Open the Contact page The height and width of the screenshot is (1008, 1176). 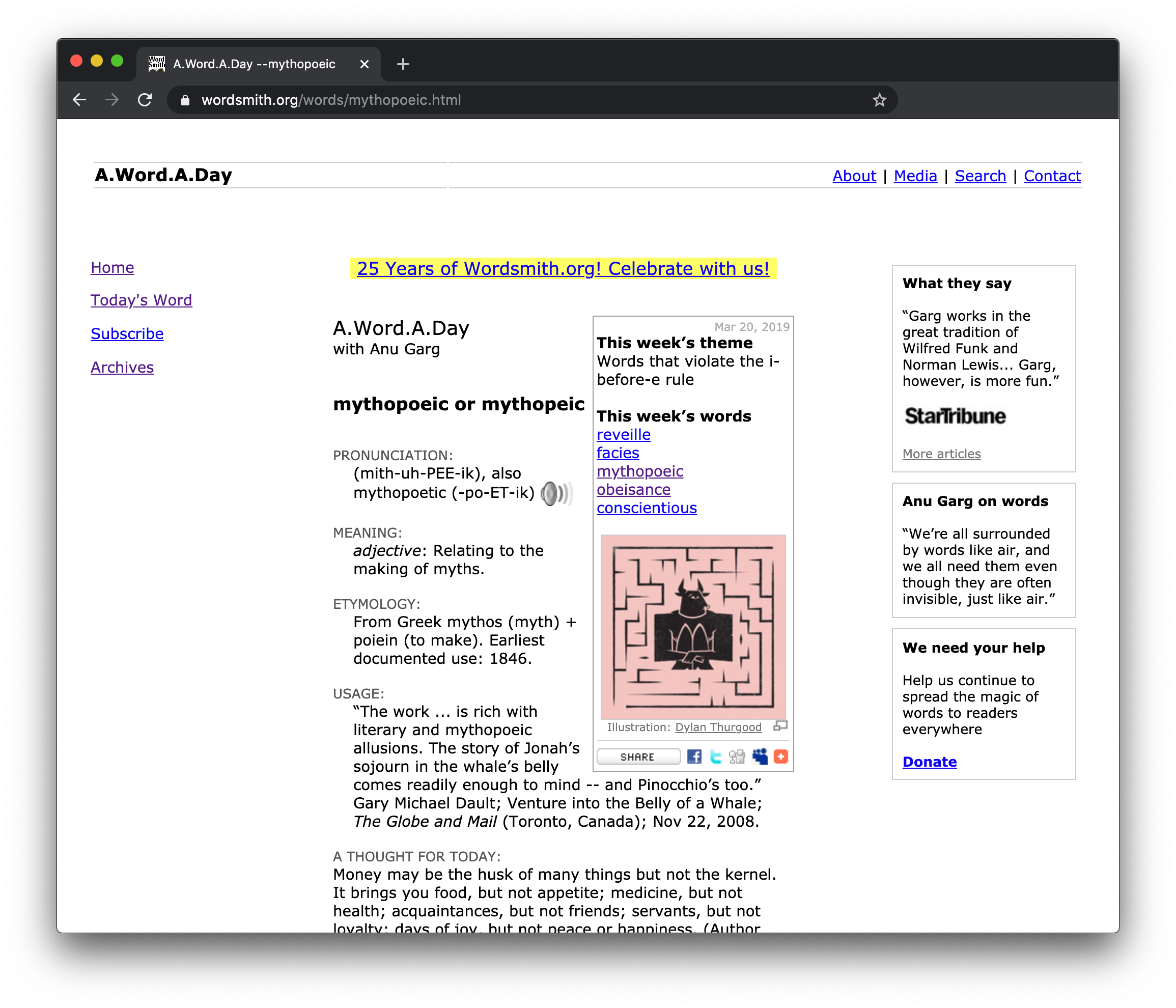1052,176
